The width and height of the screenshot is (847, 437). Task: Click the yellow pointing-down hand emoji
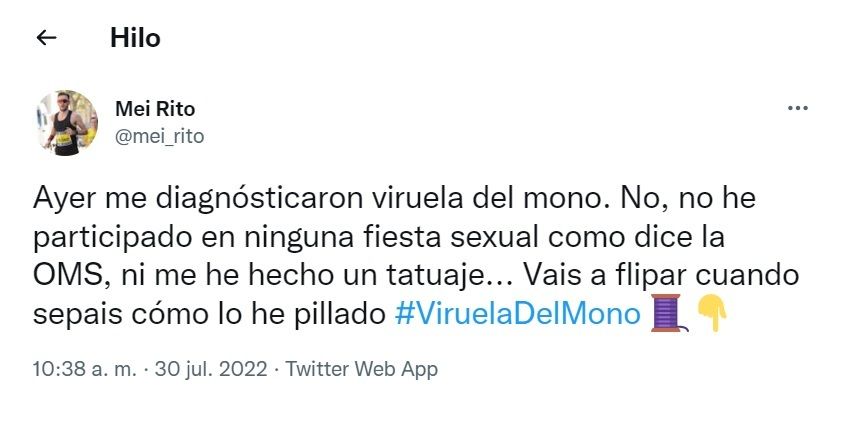point(712,315)
